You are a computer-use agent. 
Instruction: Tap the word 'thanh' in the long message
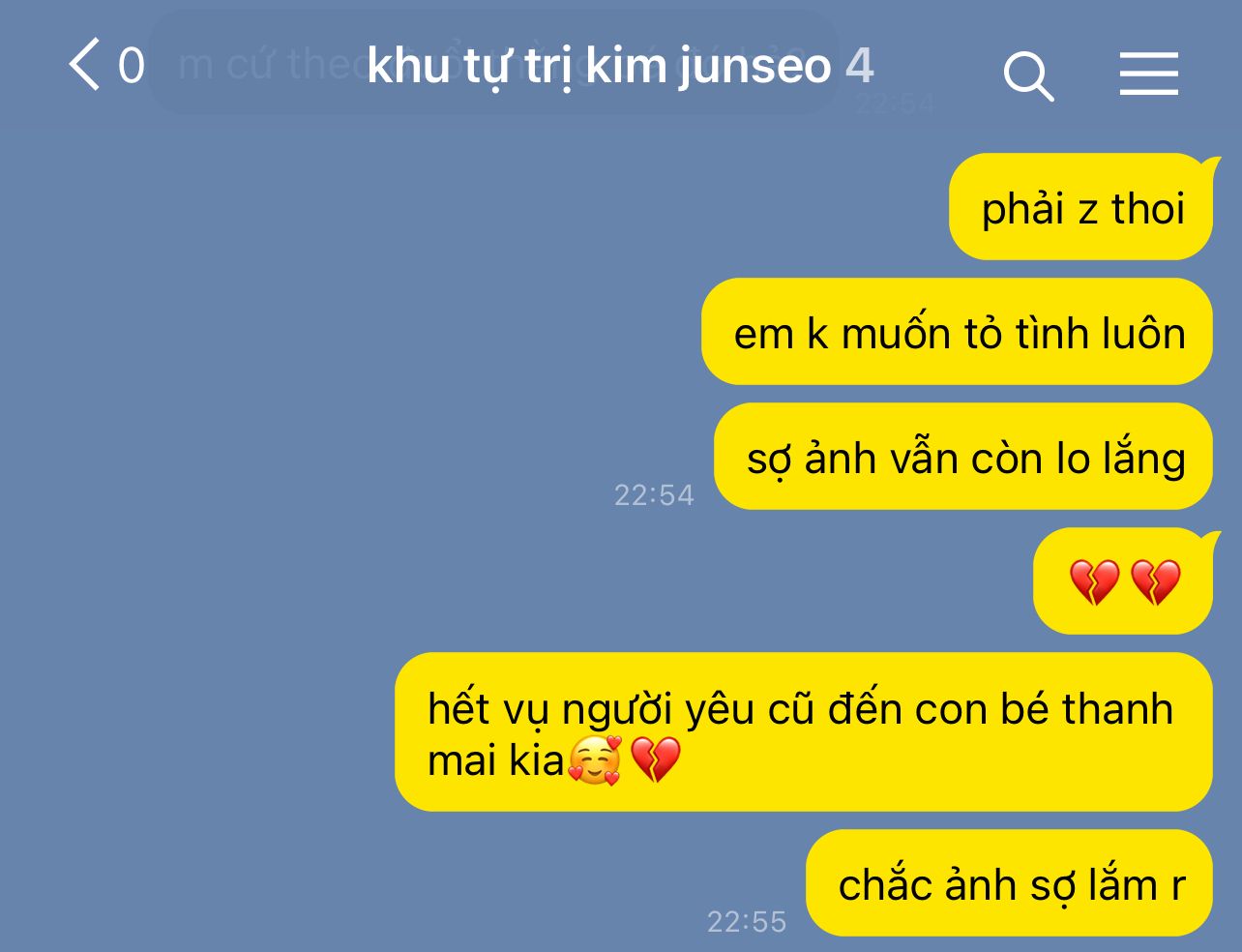click(x=1118, y=709)
